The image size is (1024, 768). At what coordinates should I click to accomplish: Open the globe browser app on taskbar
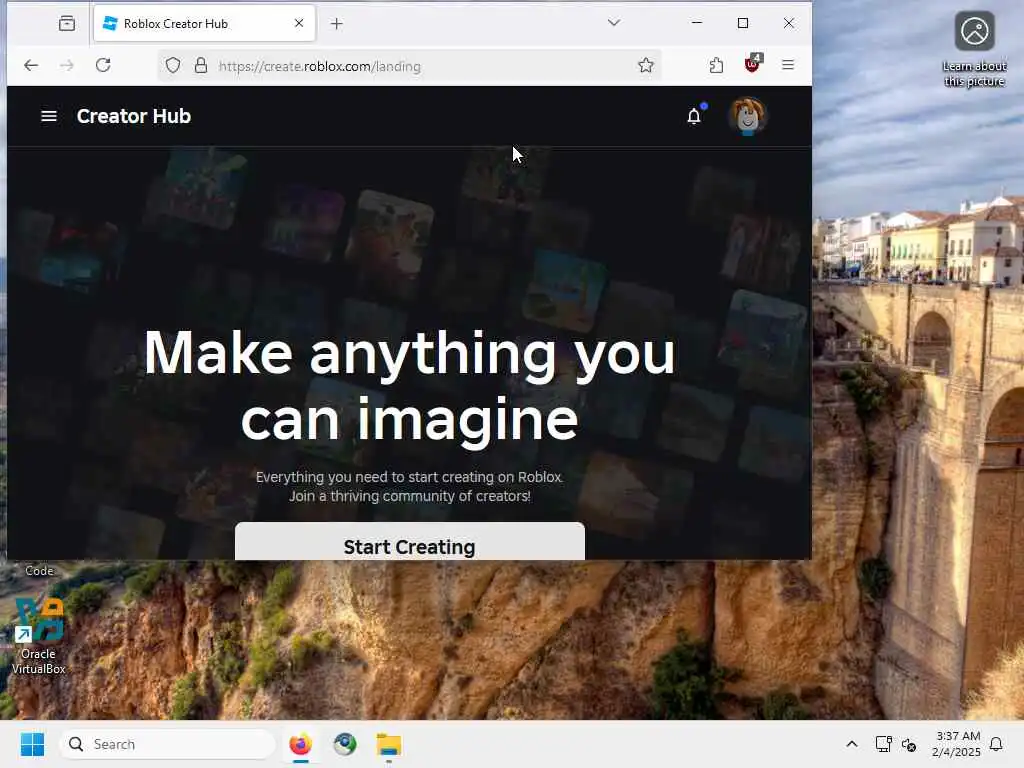point(345,744)
